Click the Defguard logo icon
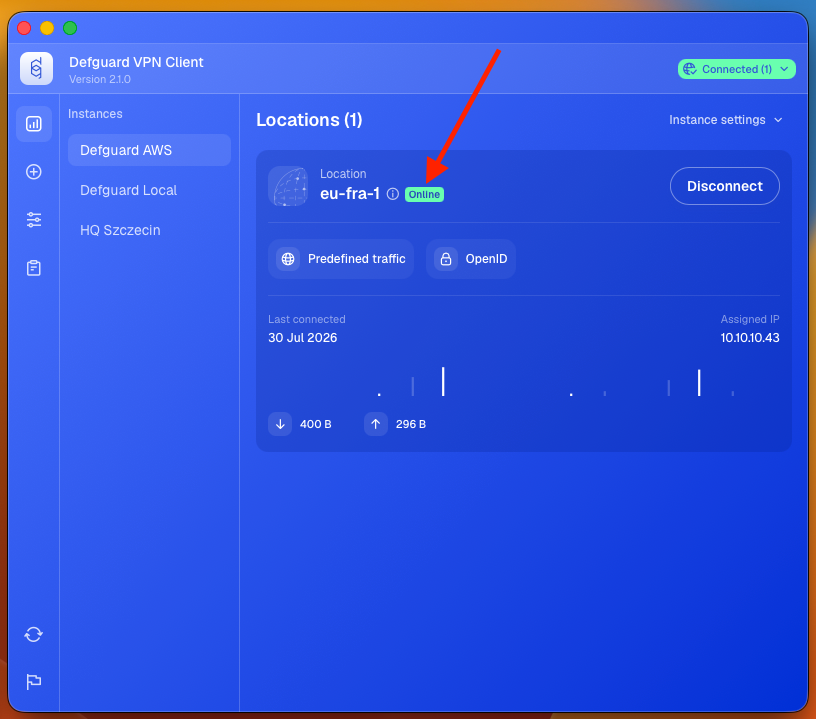 coord(36,68)
